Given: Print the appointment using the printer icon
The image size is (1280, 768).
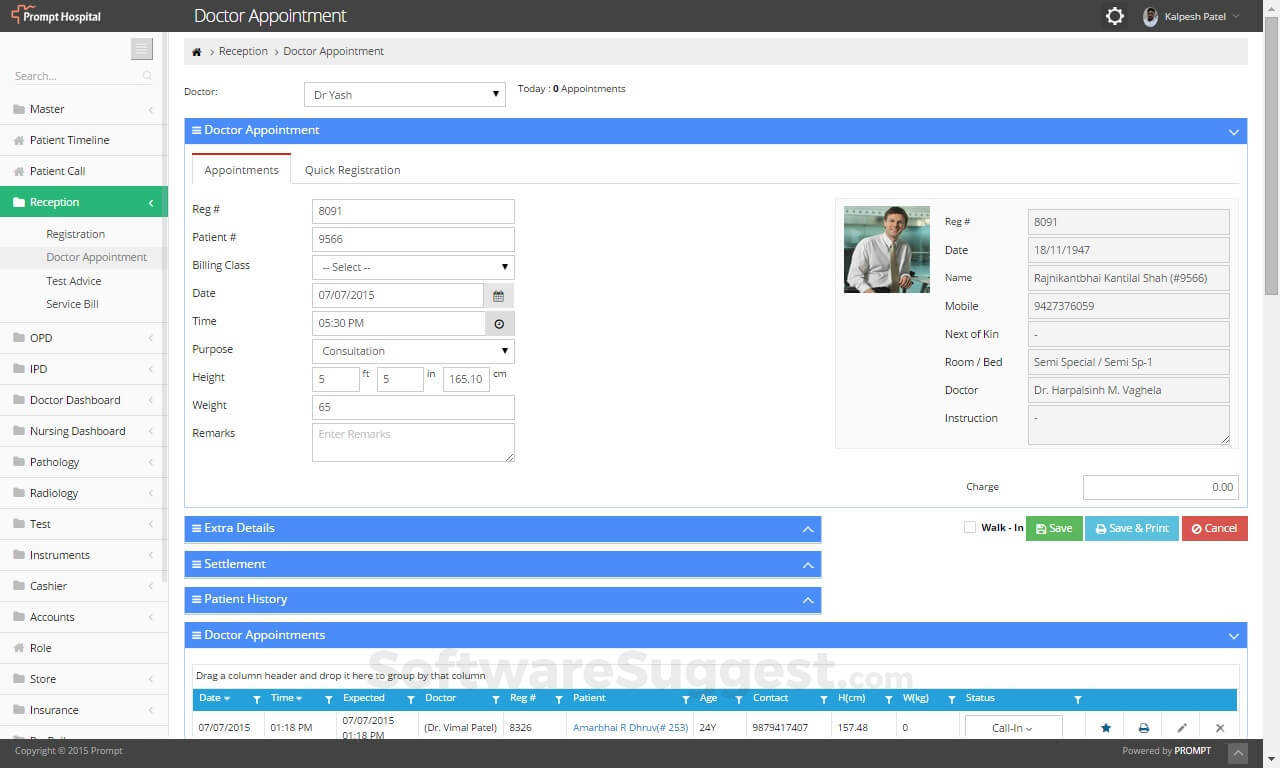Looking at the screenshot, I should tap(1144, 727).
